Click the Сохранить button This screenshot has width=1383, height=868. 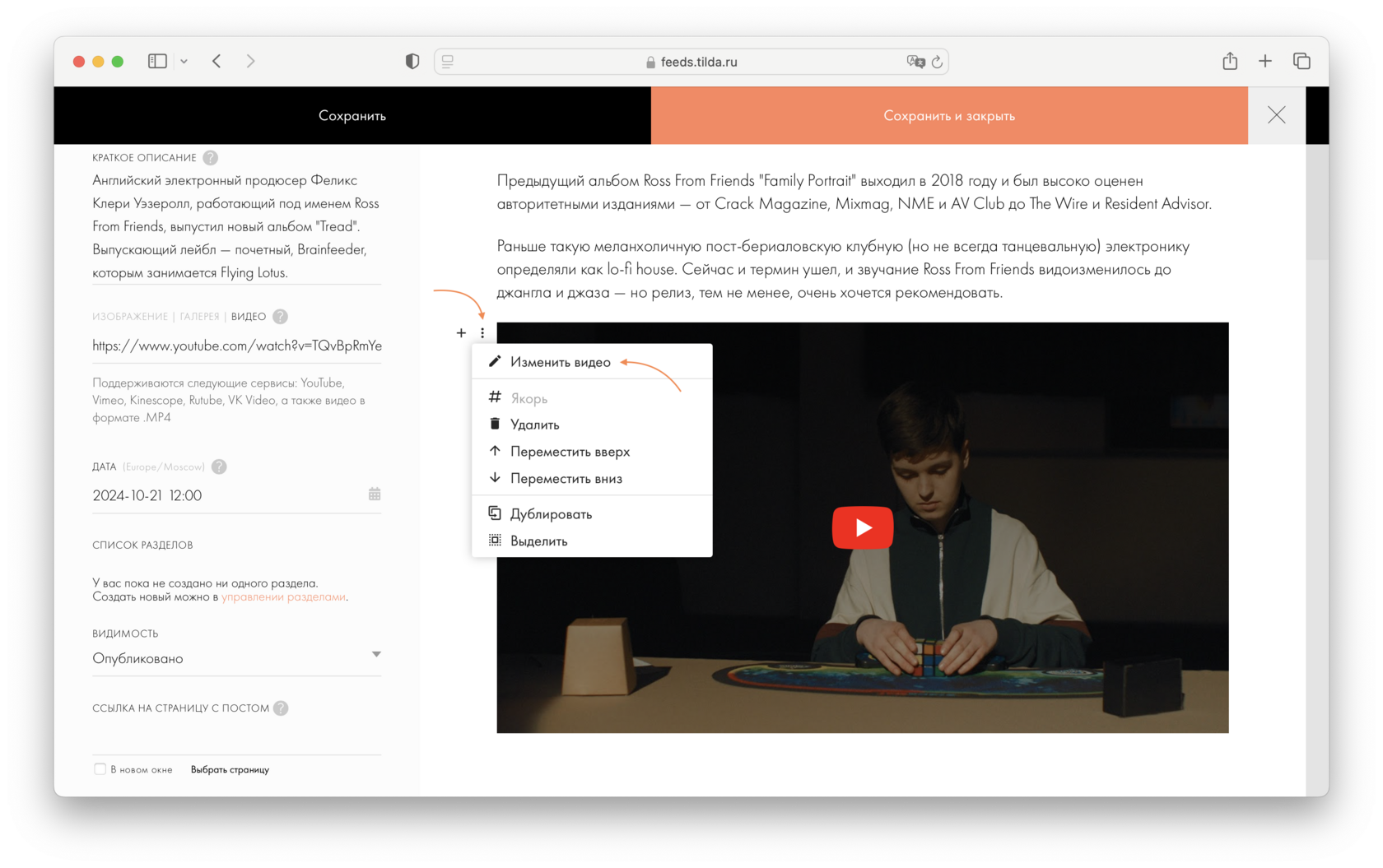352,115
